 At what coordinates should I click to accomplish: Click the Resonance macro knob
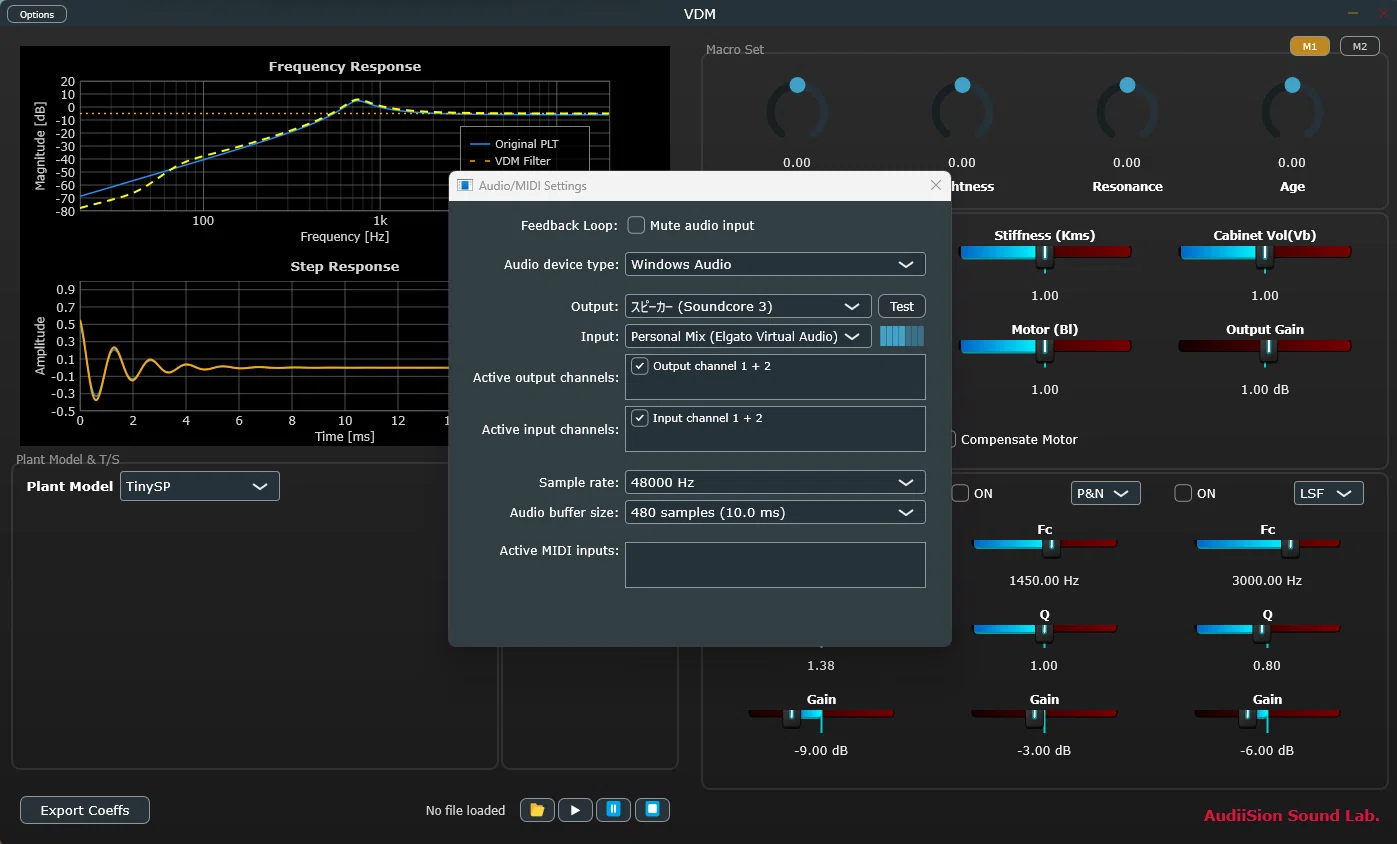(x=1127, y=108)
